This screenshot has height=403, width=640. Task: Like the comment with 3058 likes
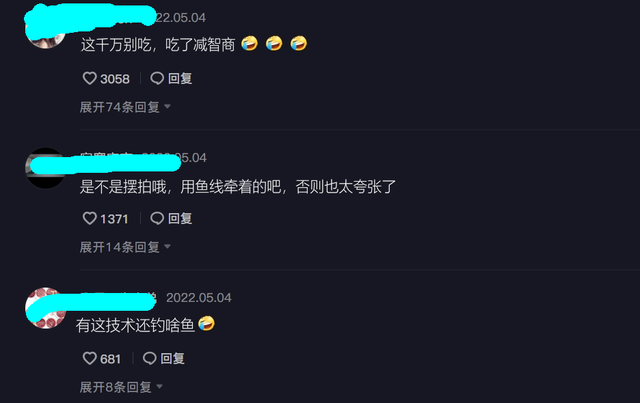[89, 78]
